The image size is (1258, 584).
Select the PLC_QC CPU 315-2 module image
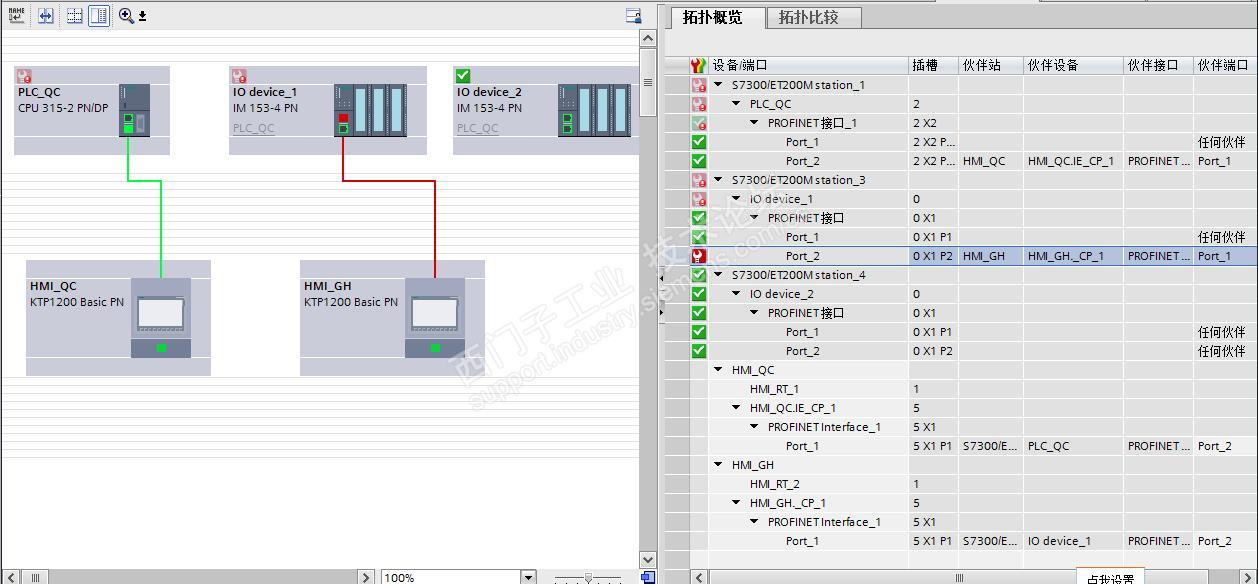134,110
